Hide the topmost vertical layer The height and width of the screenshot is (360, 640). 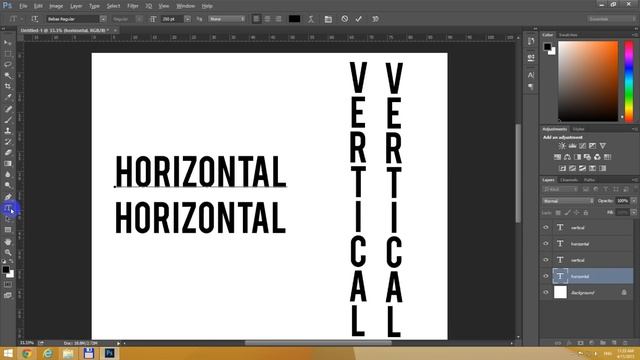[x=546, y=227]
